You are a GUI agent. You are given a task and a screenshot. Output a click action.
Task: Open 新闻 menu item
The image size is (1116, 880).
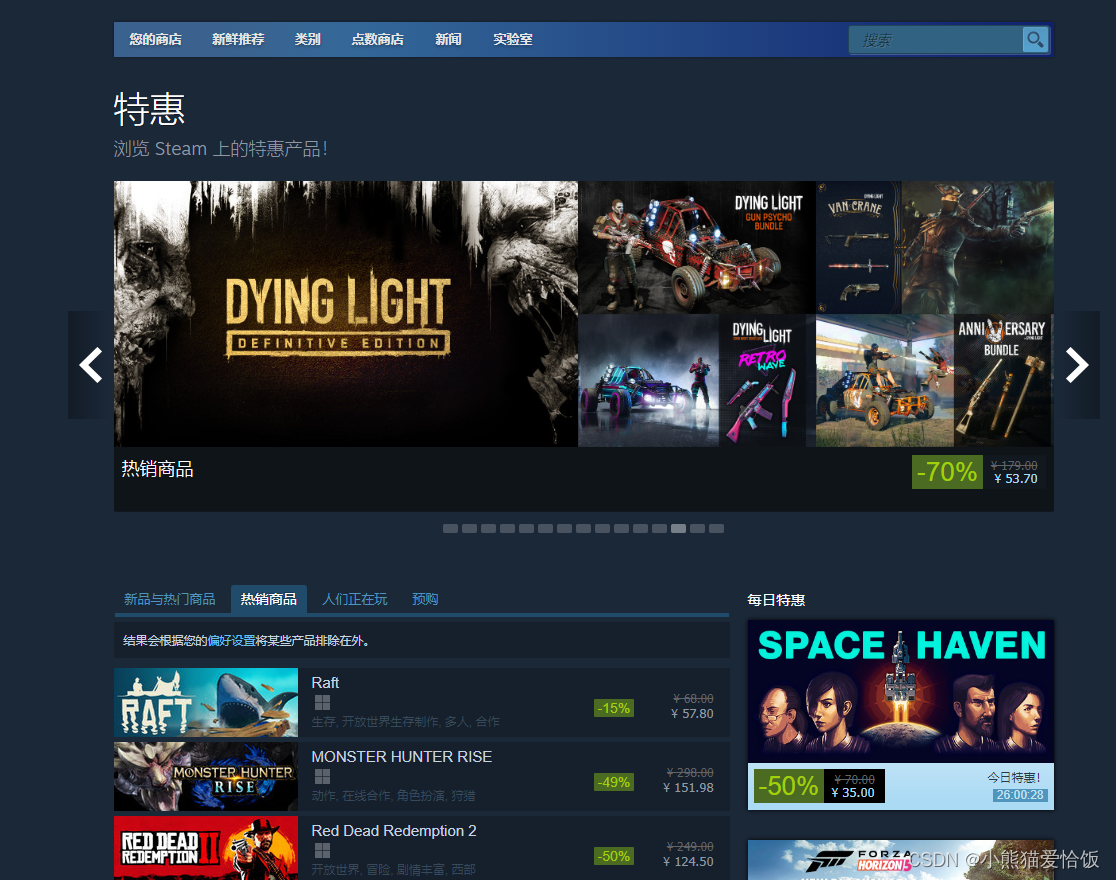(448, 39)
